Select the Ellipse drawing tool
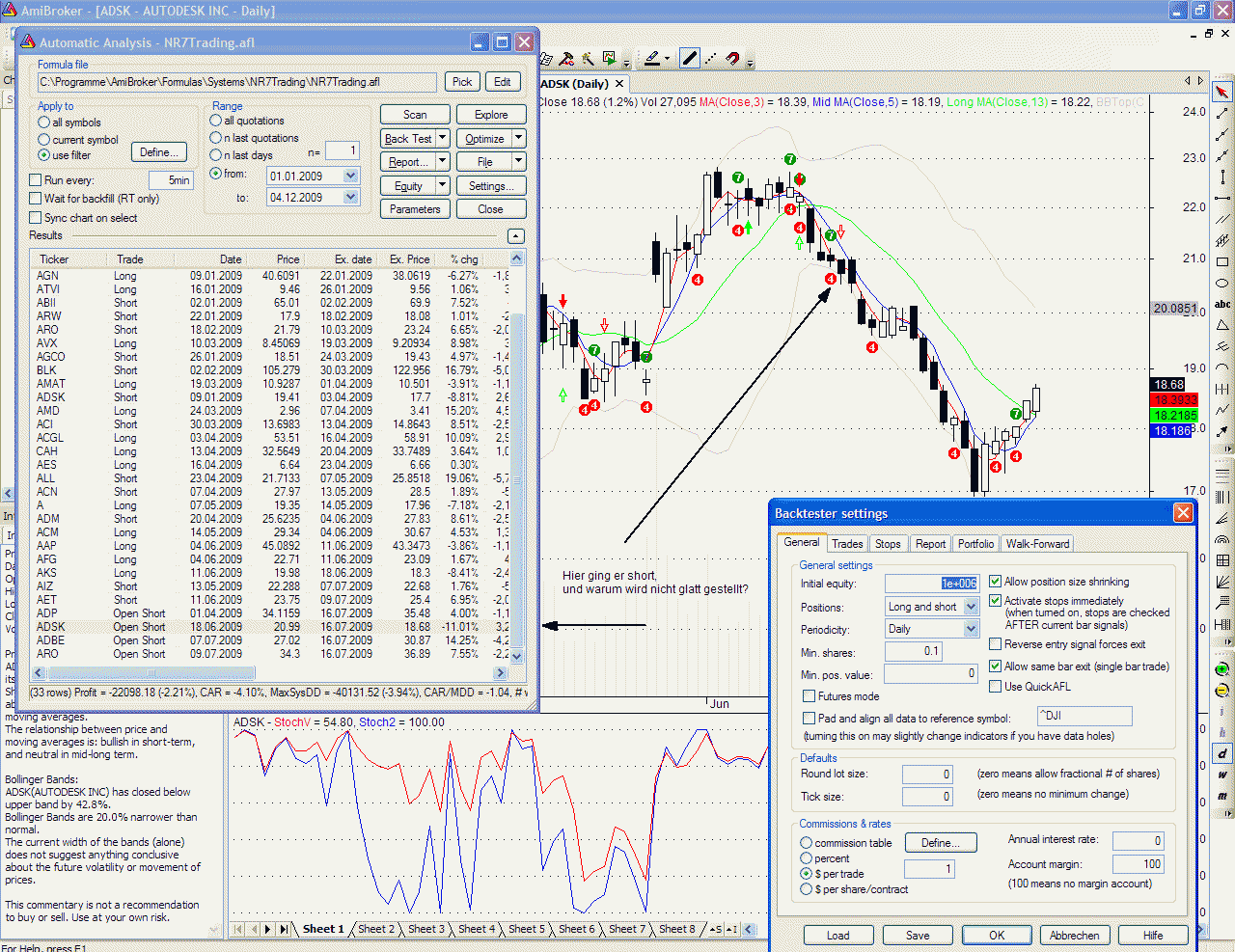Screen dimensions: 1235x952 click(1222, 284)
